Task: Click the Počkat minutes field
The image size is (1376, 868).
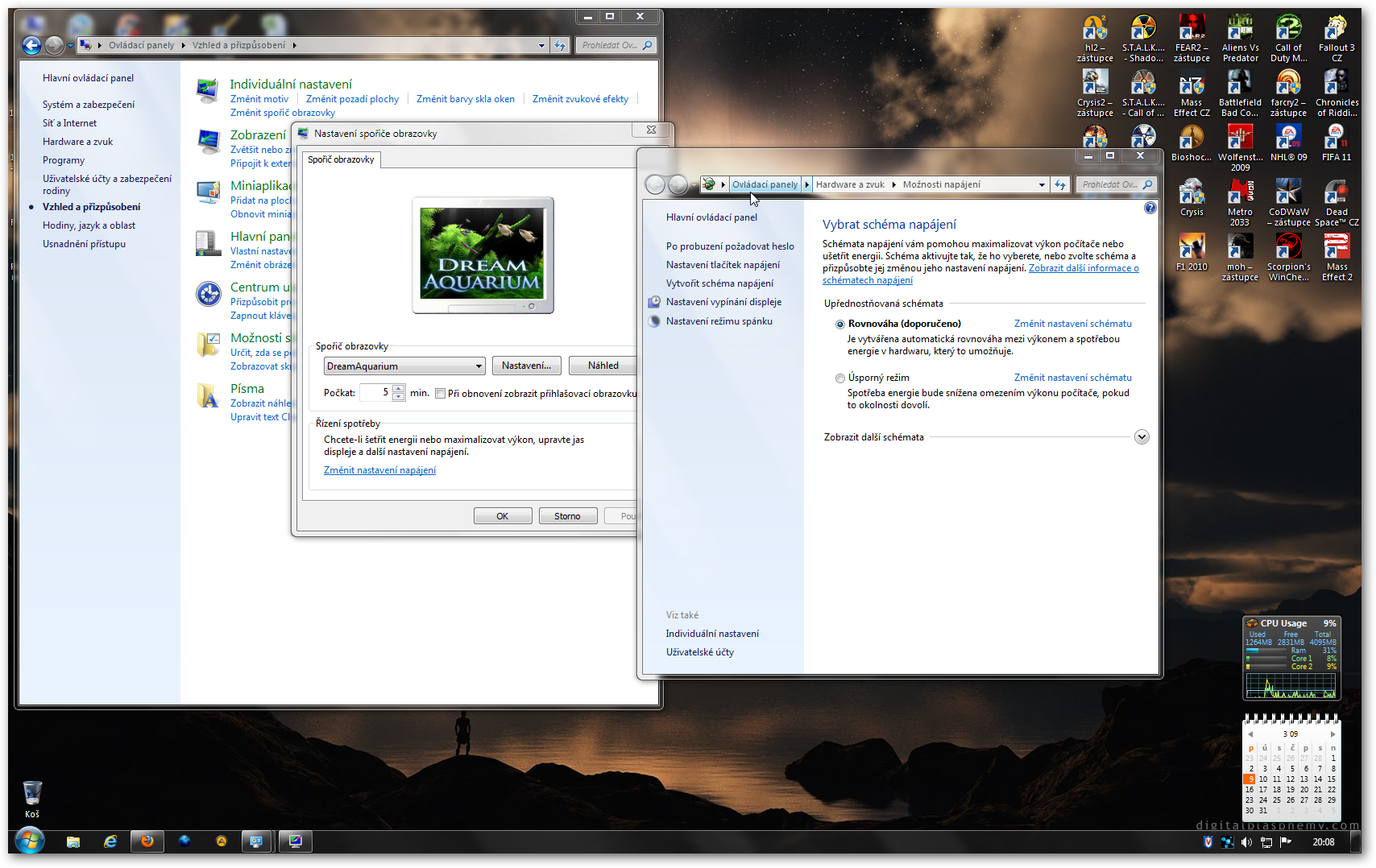Action: pos(376,393)
